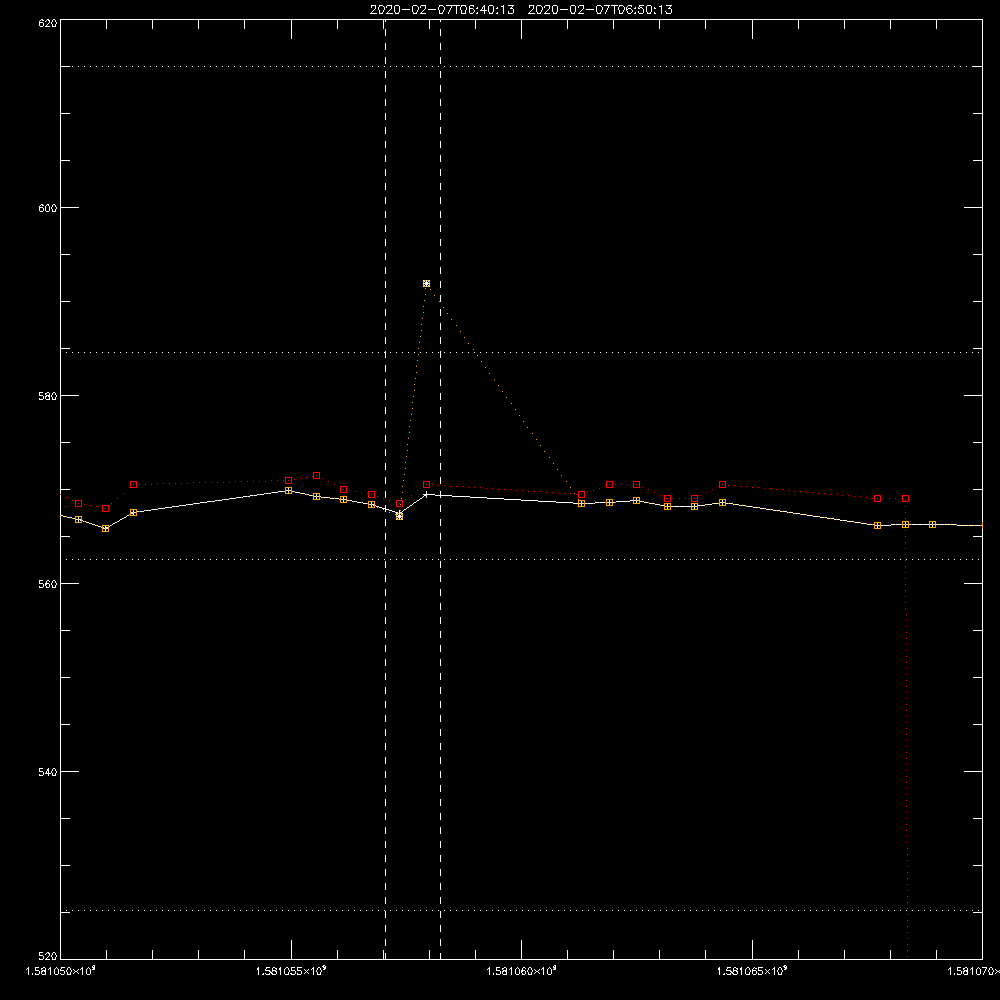
Task: Click the end timestamp 2020-02-07T06:50:13 in title
Action: coord(600,10)
